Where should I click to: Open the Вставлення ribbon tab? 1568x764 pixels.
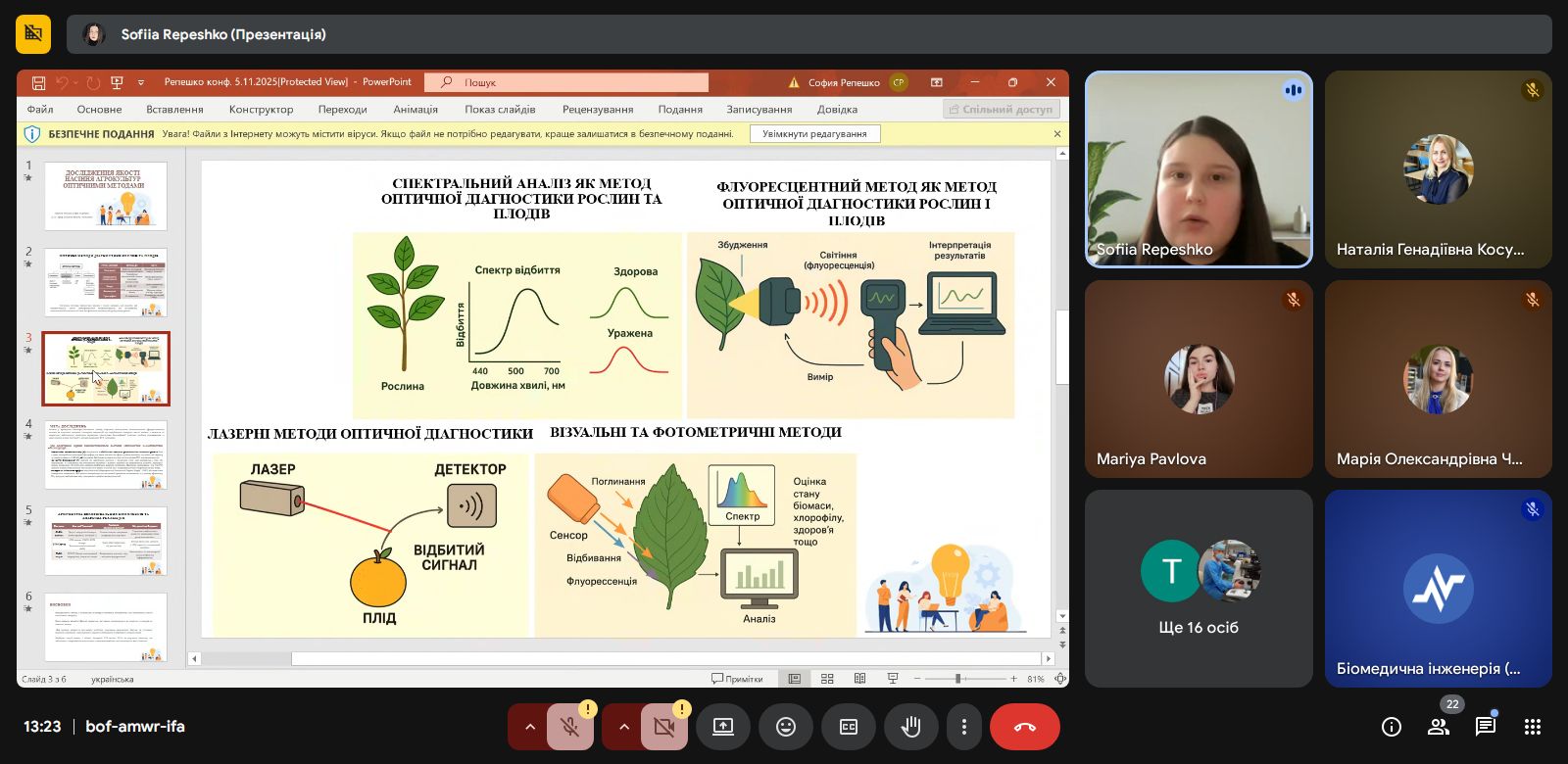pyautogui.click(x=174, y=110)
